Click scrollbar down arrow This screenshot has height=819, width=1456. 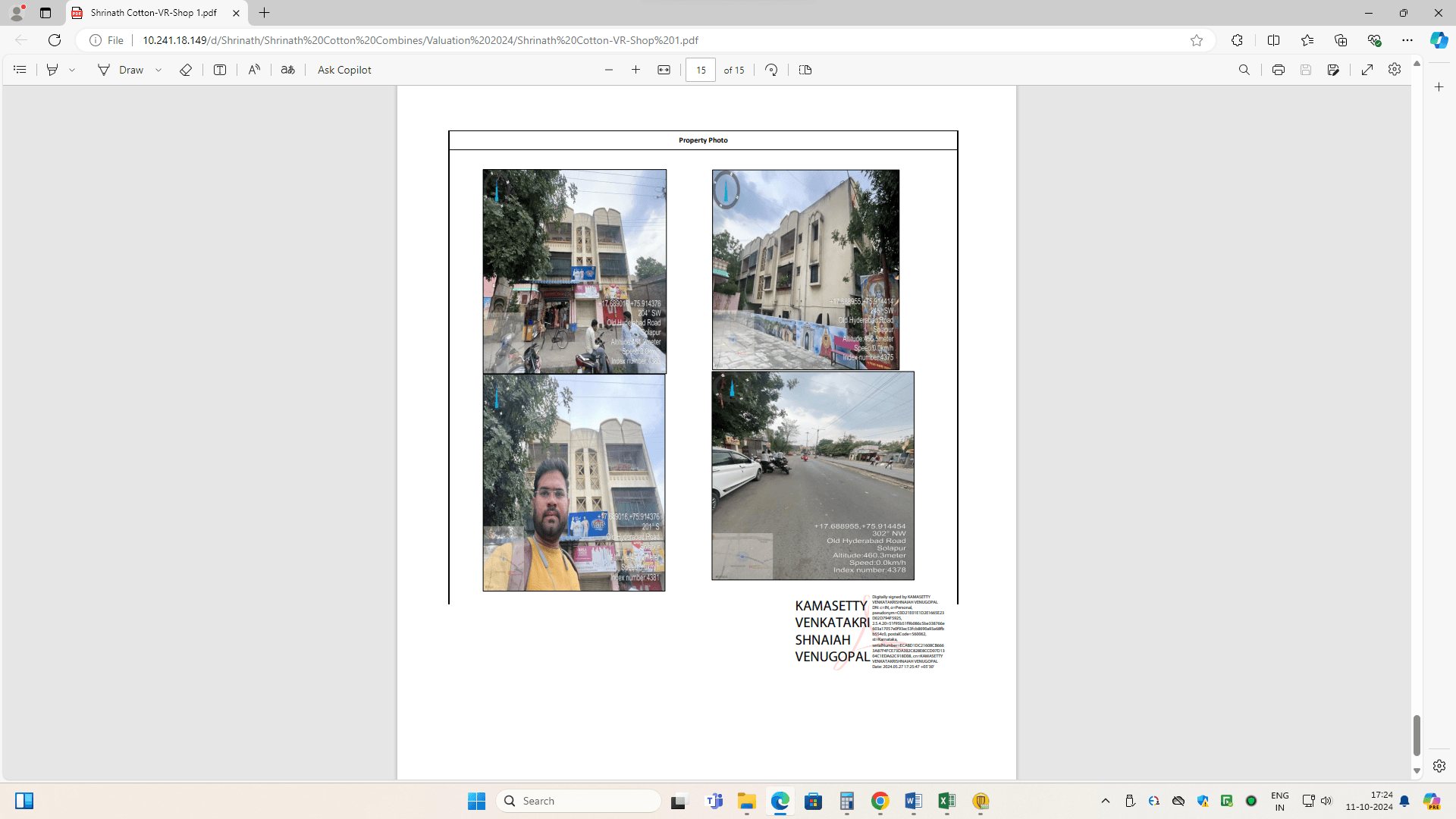click(x=1417, y=771)
